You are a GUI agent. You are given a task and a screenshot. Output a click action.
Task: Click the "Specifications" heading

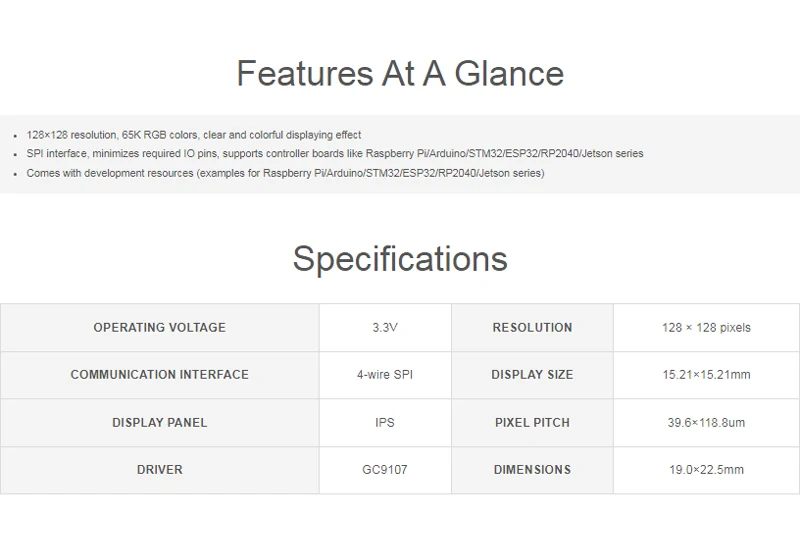coord(400,258)
